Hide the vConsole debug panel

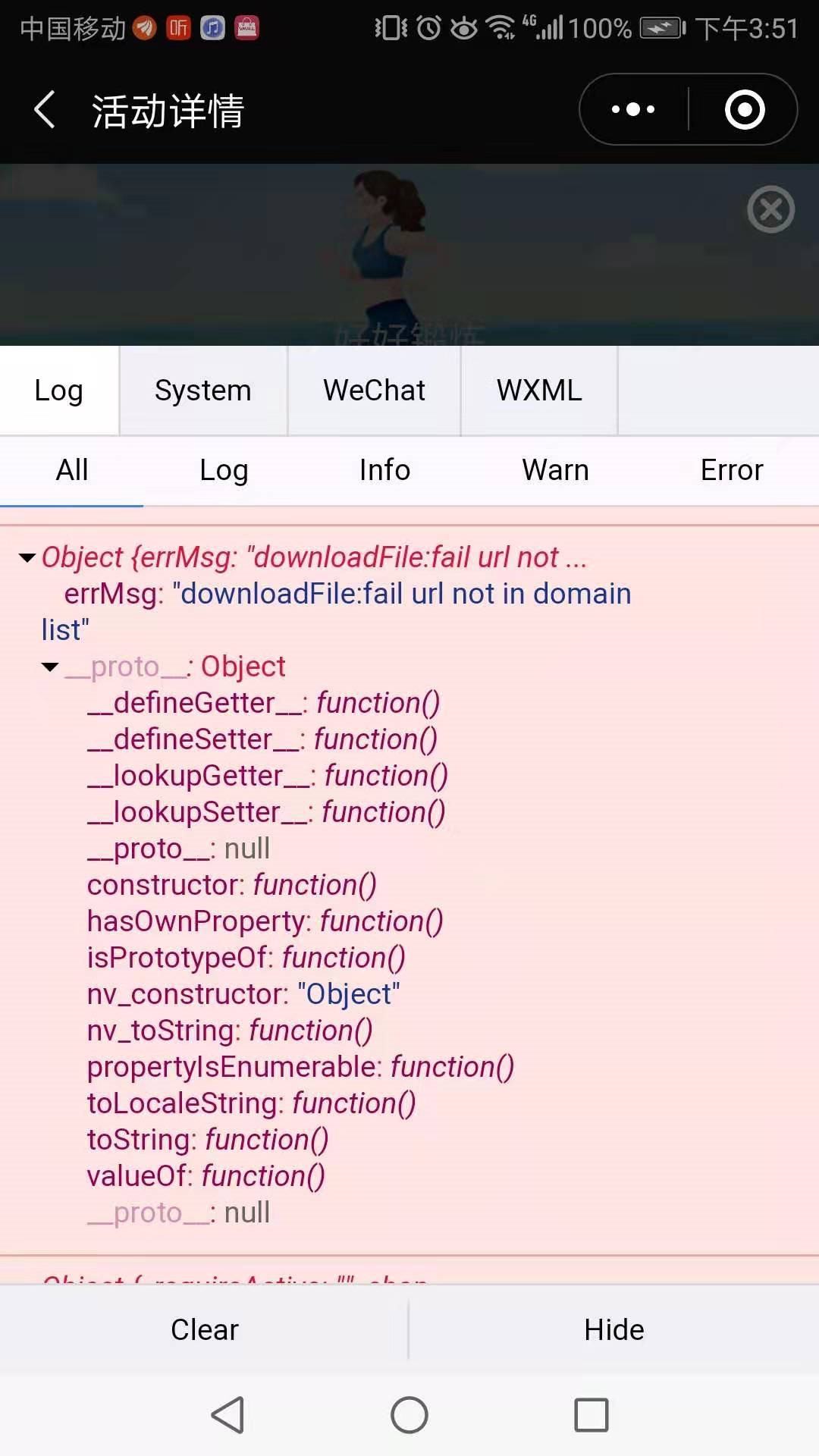(x=614, y=1330)
